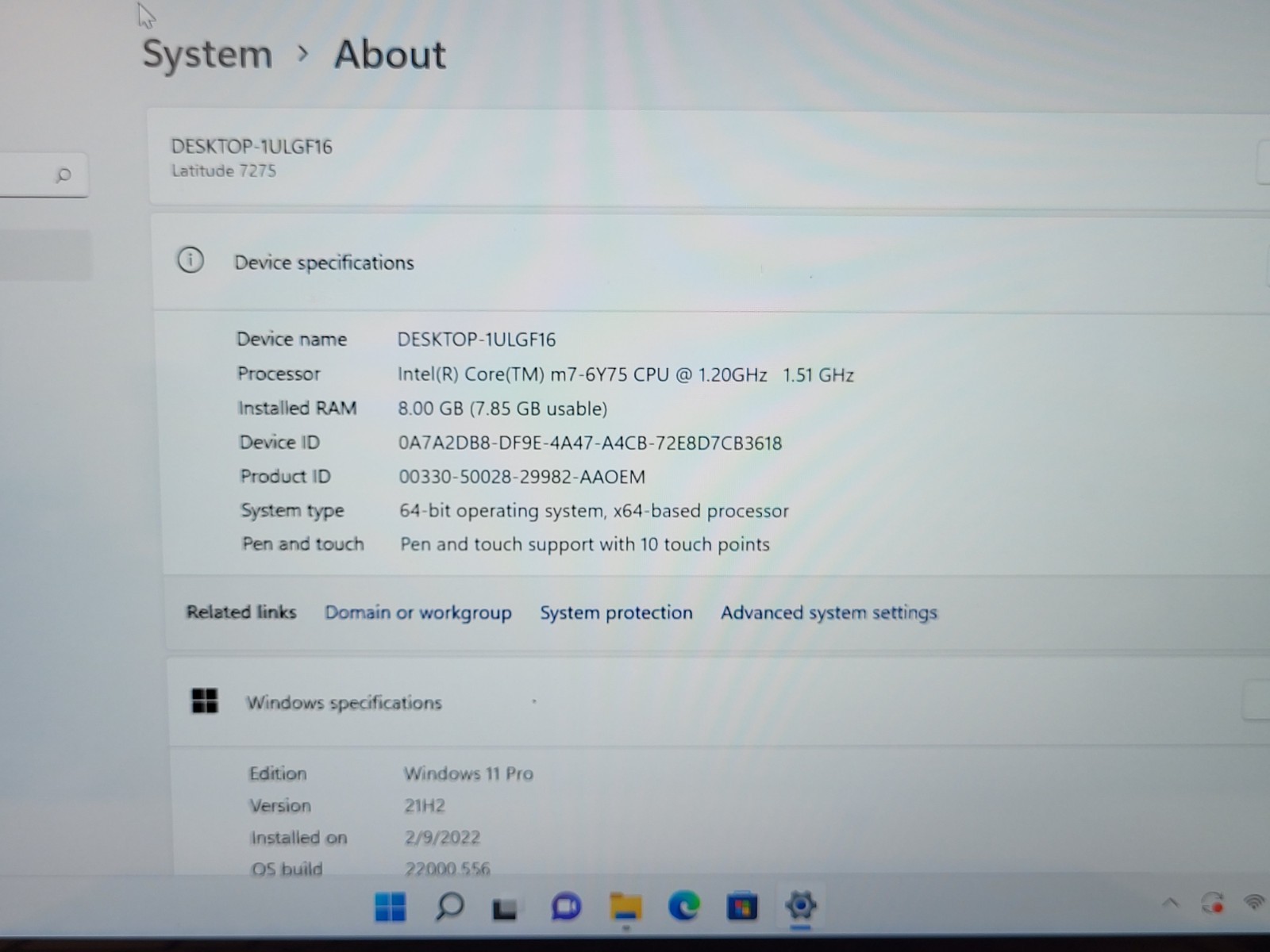Image resolution: width=1270 pixels, height=952 pixels.
Task: Select the version 21H2 value
Action: 425,805
